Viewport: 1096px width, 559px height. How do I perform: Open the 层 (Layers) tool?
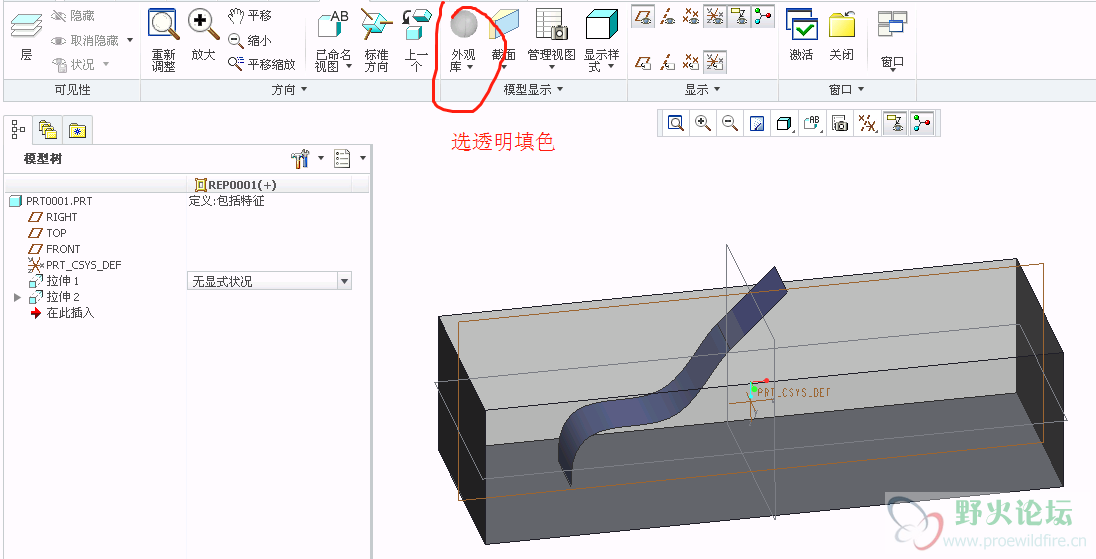tap(27, 35)
